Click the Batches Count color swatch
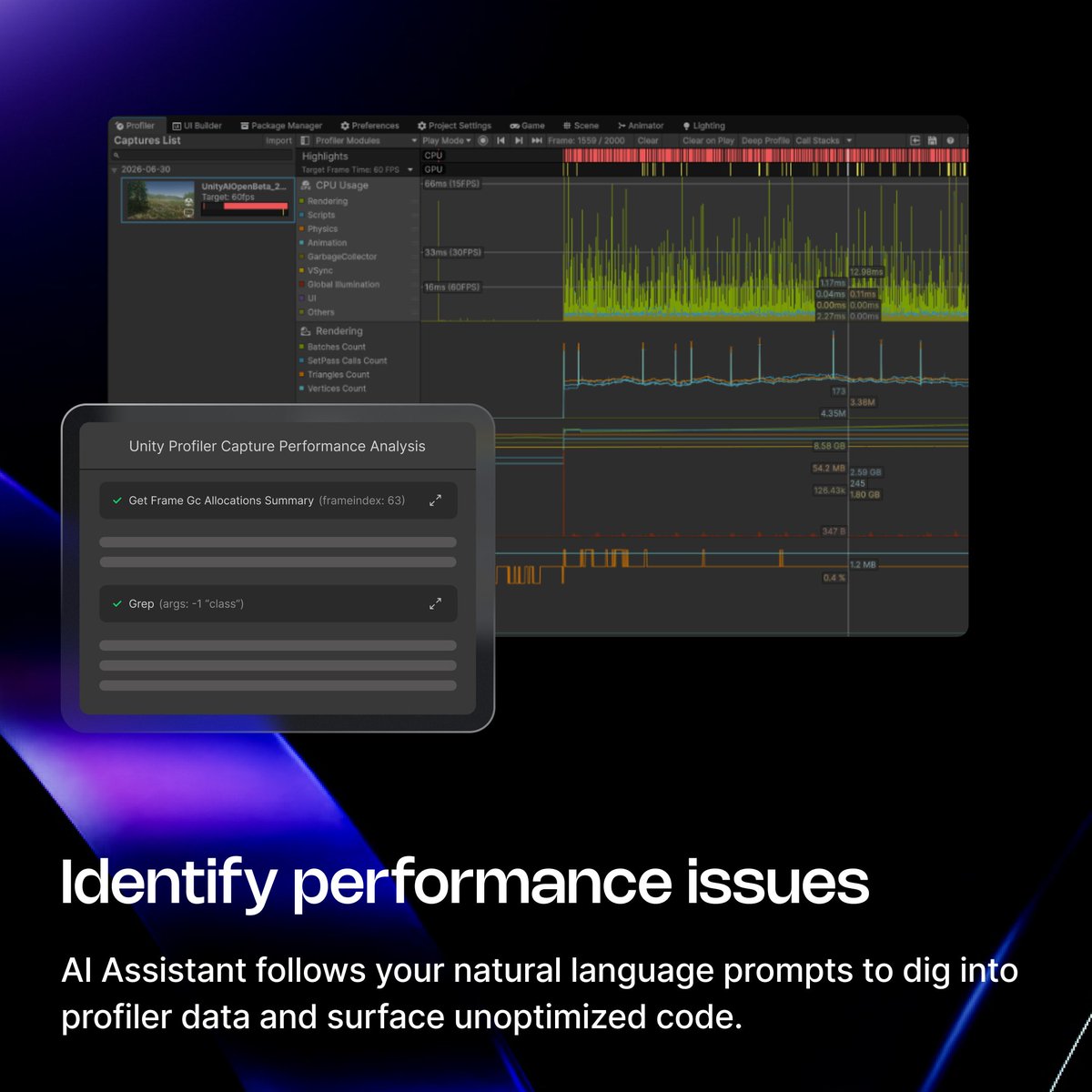Screen dimensions: 1092x1092 pyautogui.click(x=302, y=347)
